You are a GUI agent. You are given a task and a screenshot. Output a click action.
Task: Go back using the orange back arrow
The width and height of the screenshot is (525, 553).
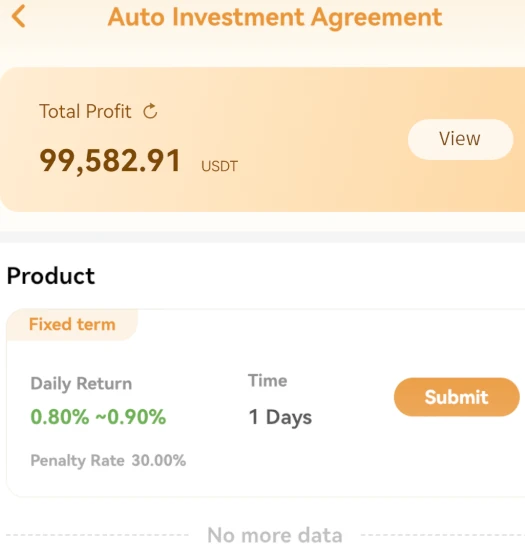pyautogui.click(x=18, y=16)
